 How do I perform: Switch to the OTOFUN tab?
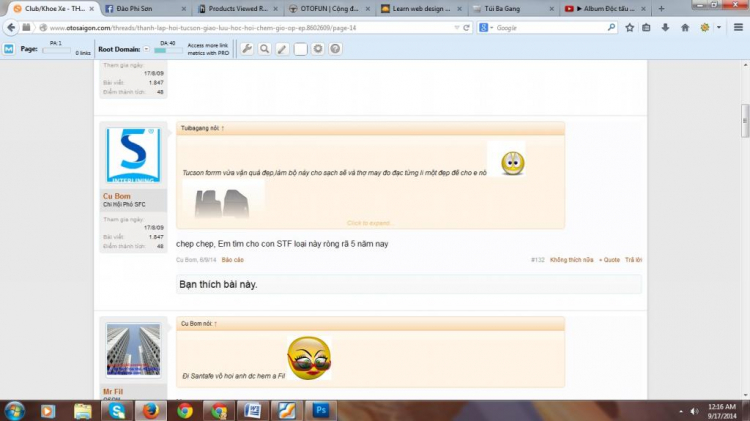point(331,9)
